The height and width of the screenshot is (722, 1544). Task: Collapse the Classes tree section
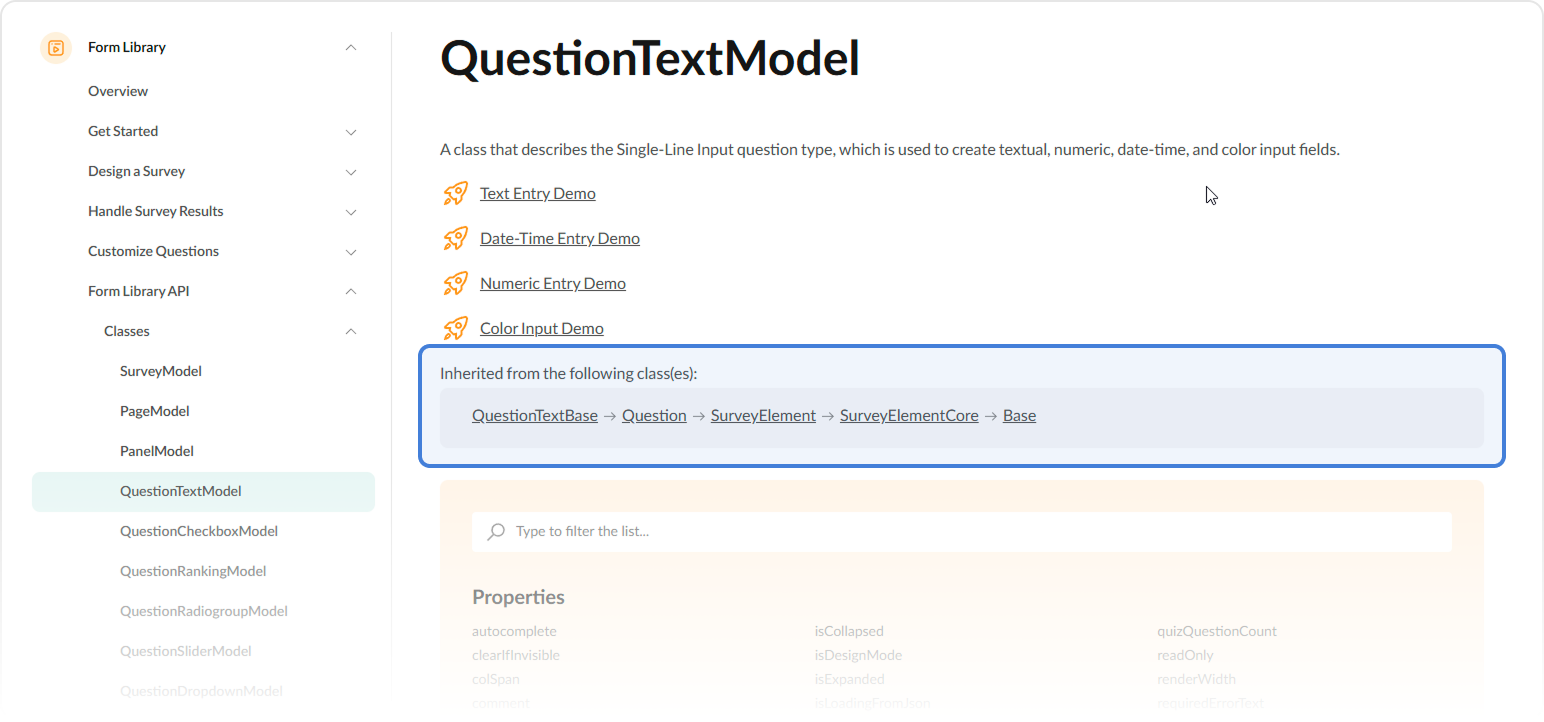[351, 331]
